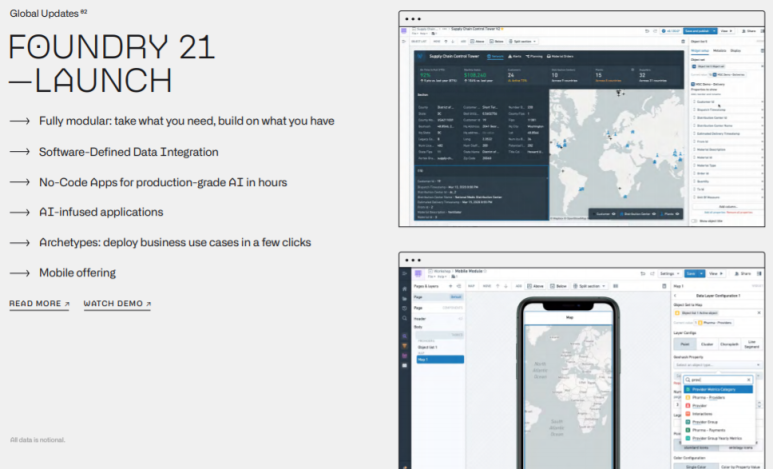Screen dimensions: 773x469
Task: Click folder icon in Mobile Module sidebar
Action: (405, 299)
